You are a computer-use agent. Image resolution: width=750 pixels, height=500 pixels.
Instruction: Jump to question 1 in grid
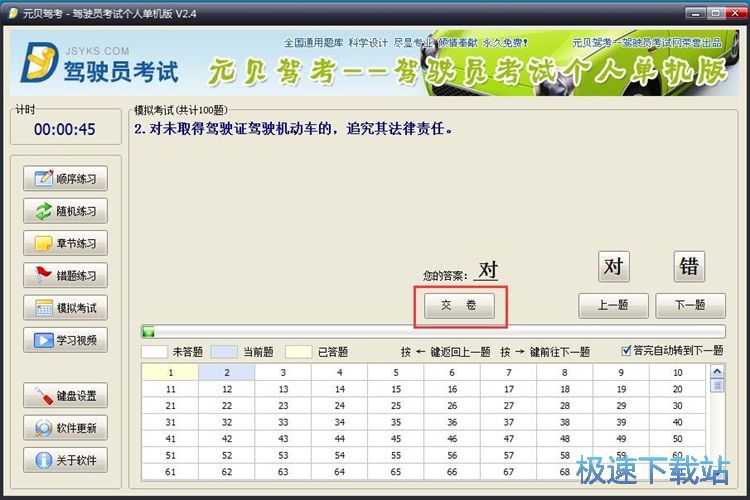click(x=170, y=373)
